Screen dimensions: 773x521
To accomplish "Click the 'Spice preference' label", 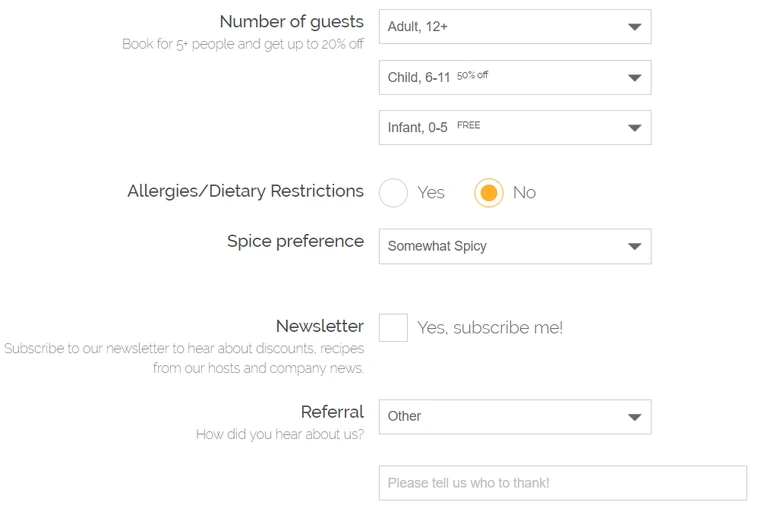I will pos(295,241).
